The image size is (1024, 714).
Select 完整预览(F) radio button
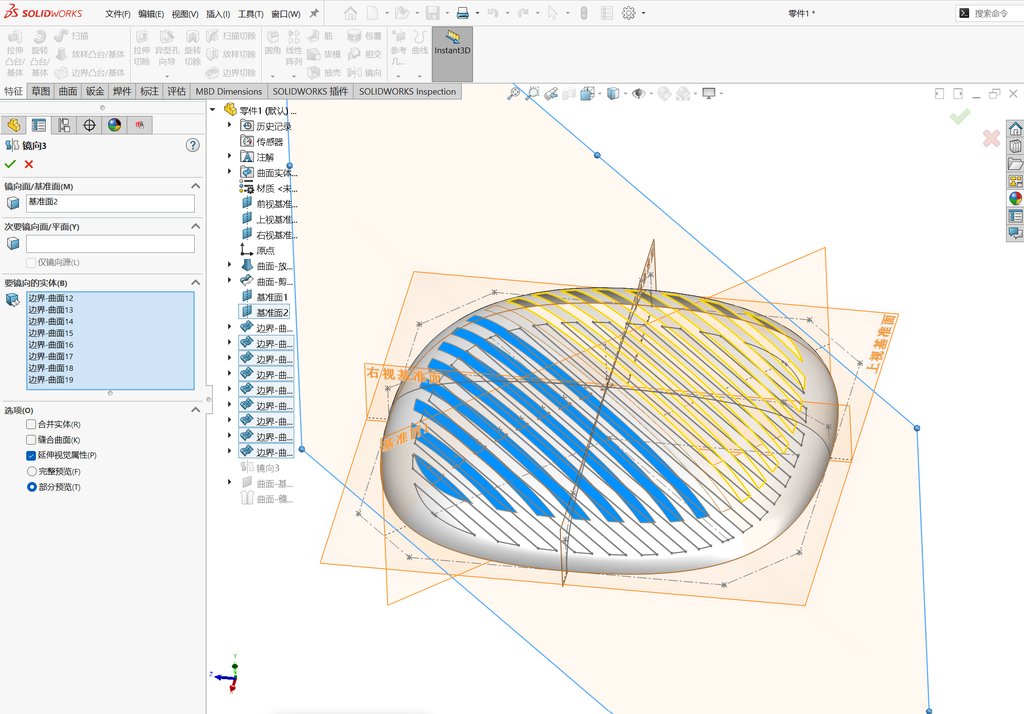[31, 471]
